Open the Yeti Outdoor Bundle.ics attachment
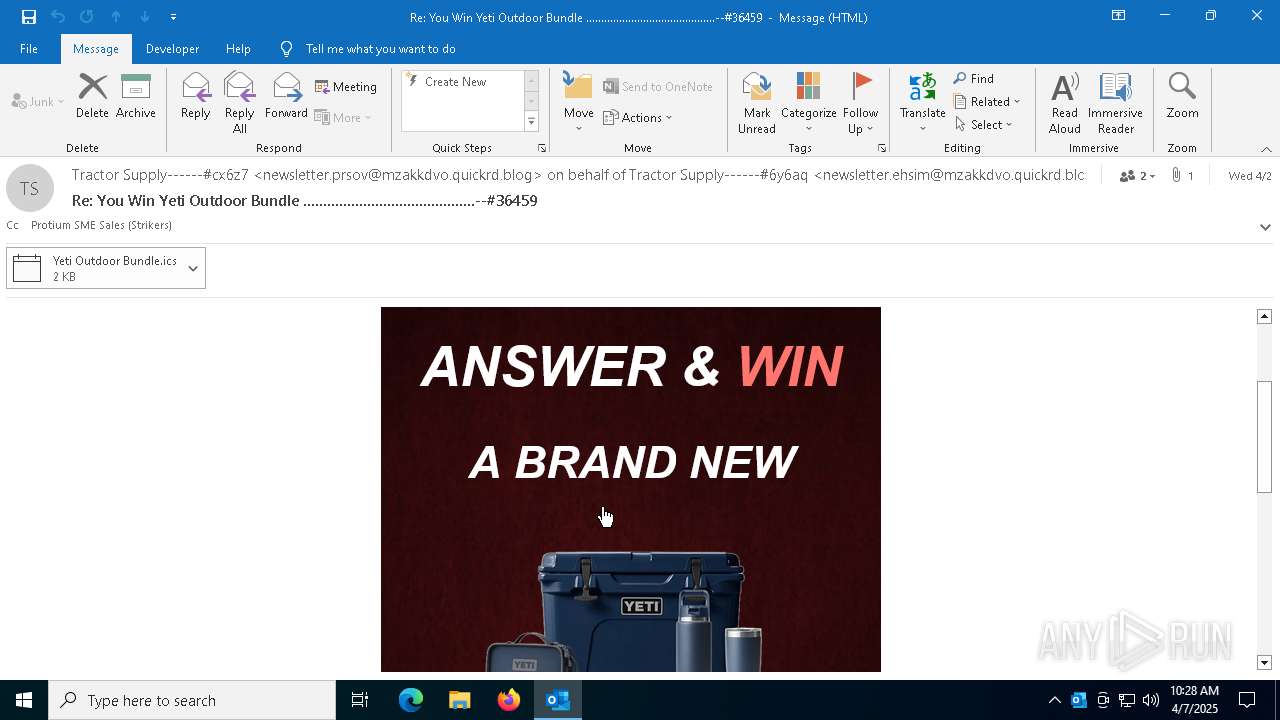The image size is (1280, 720). click(94, 268)
